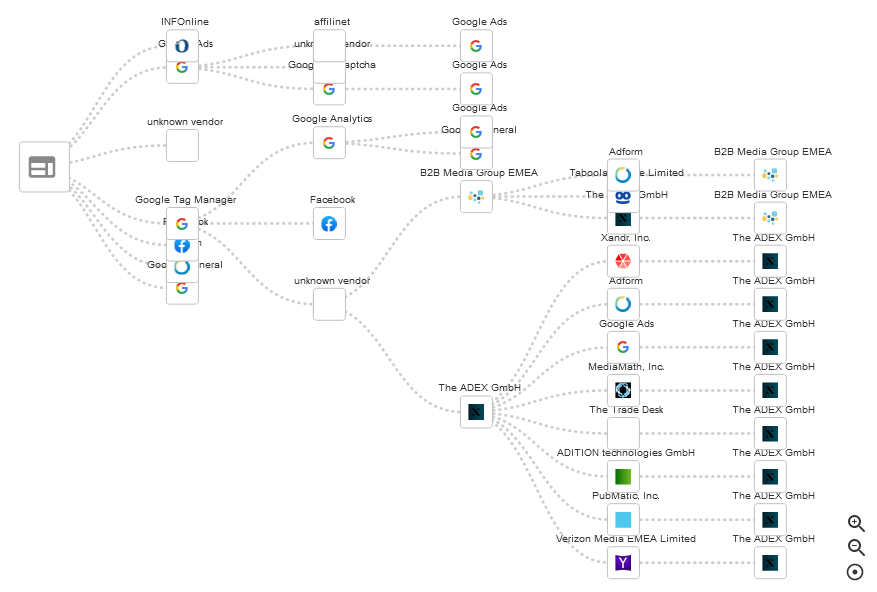Click the 'INFOnline' label text
This screenshot has height=592, width=877.
tap(185, 22)
